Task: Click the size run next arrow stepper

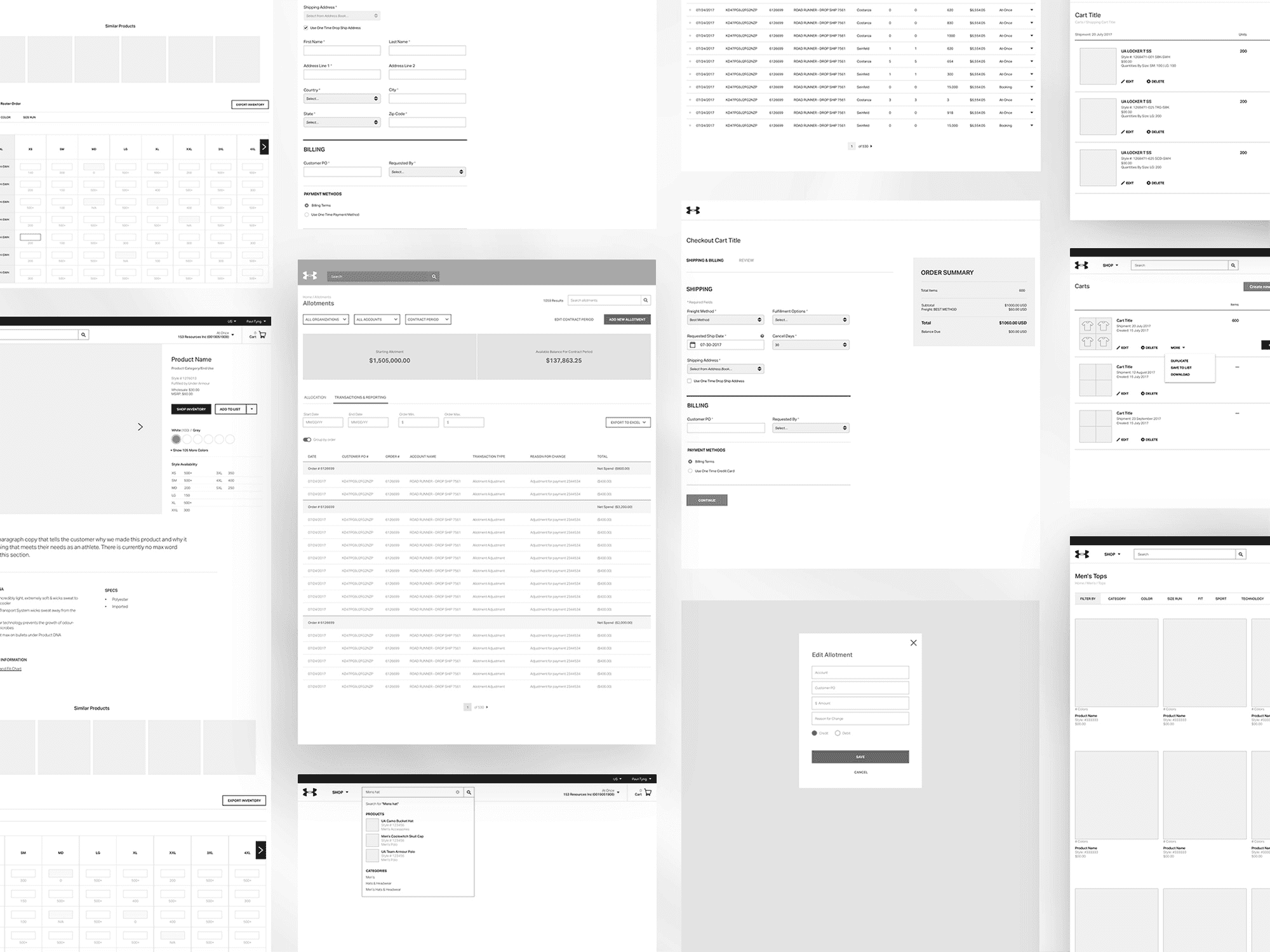Action: click(x=264, y=147)
